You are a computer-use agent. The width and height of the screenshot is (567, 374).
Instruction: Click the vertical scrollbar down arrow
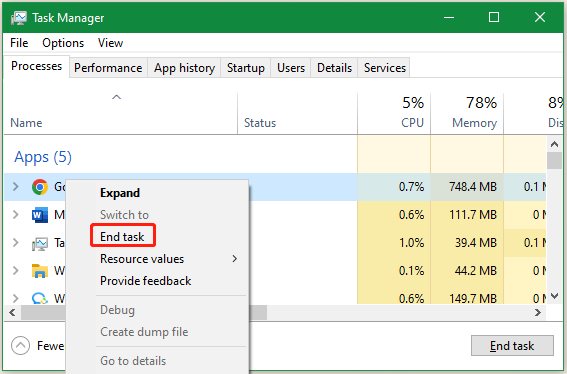[554, 297]
